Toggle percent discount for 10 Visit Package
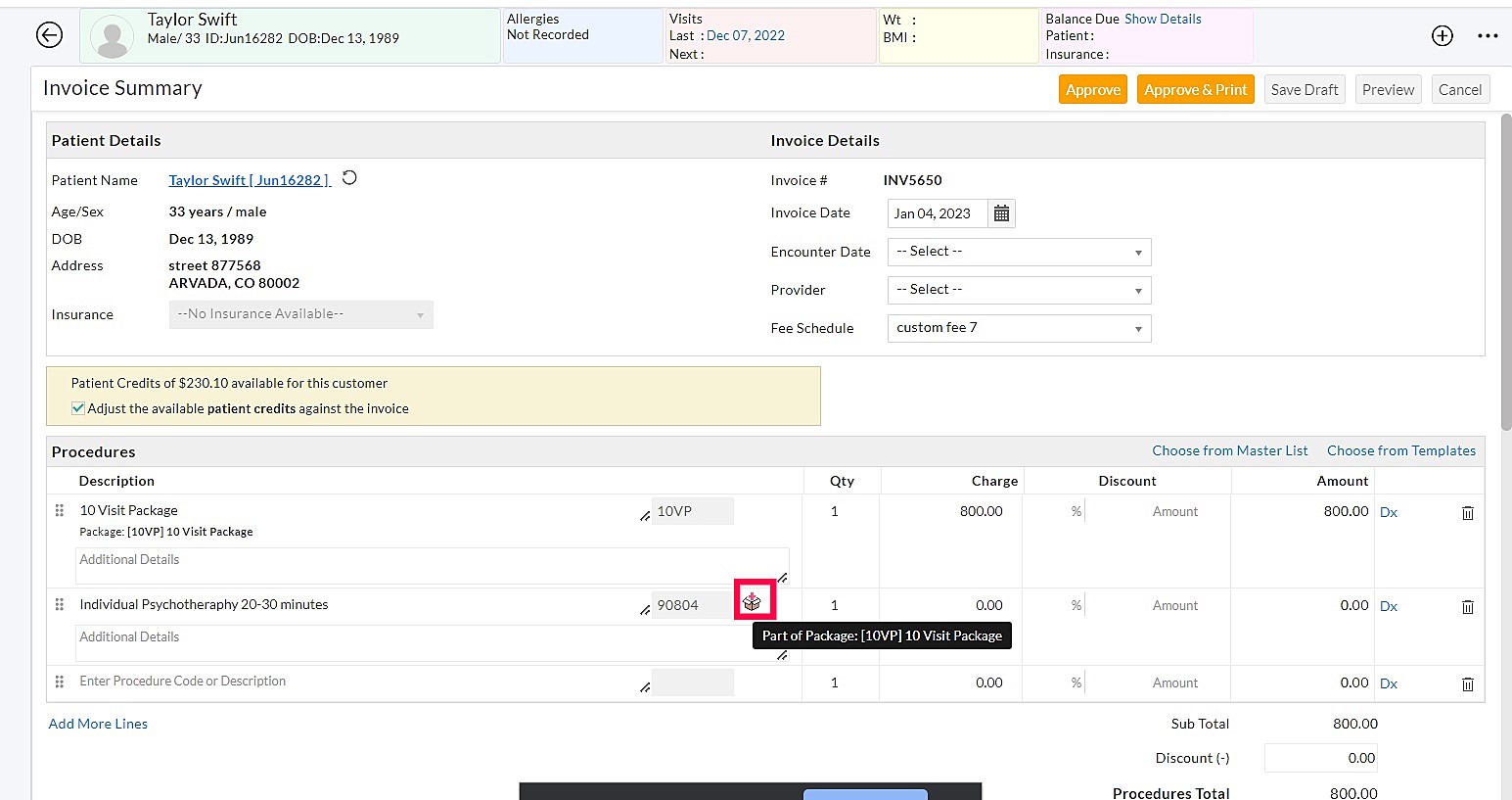This screenshot has width=1512, height=800. [x=1076, y=510]
